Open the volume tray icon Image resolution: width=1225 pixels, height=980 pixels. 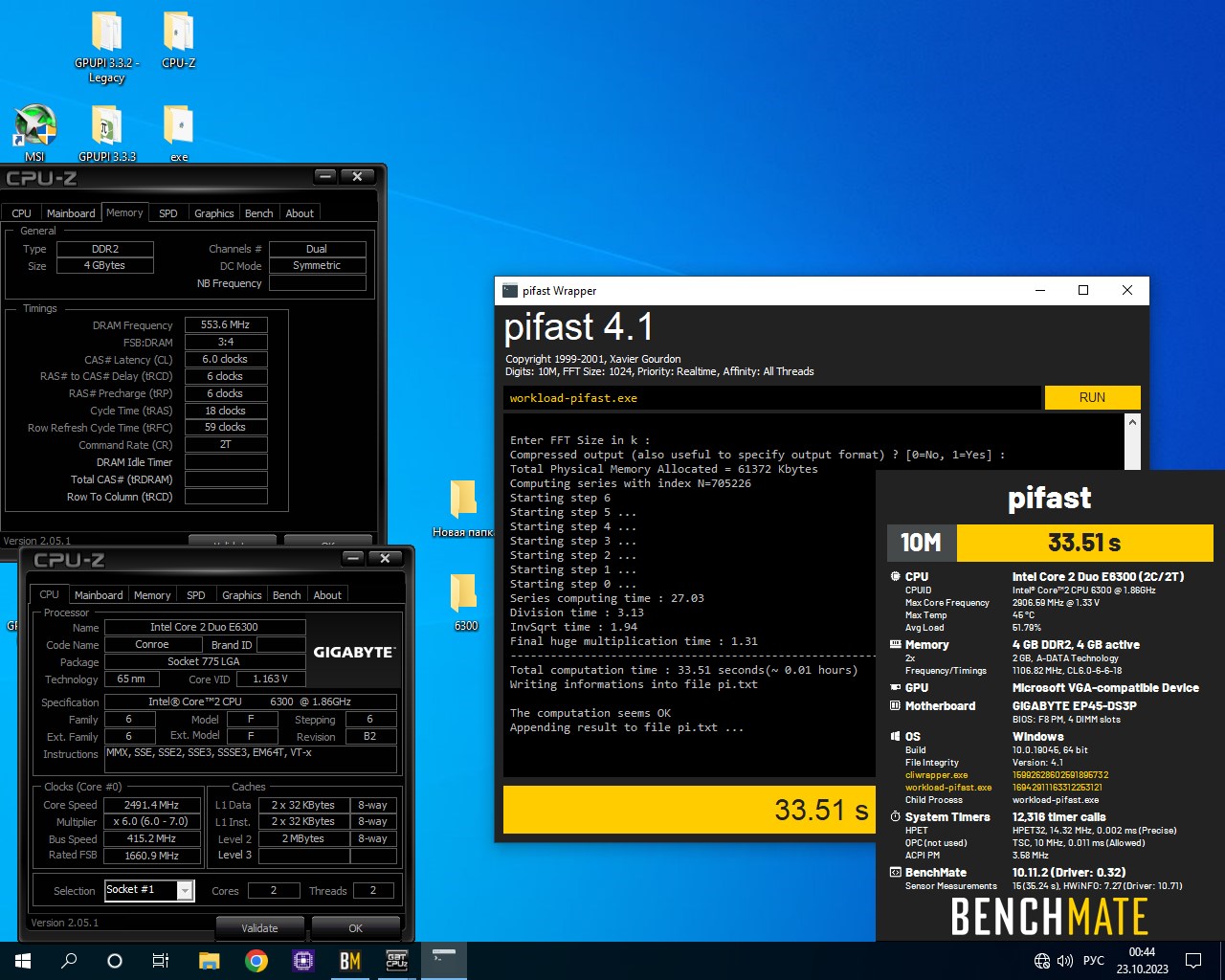click(1065, 961)
